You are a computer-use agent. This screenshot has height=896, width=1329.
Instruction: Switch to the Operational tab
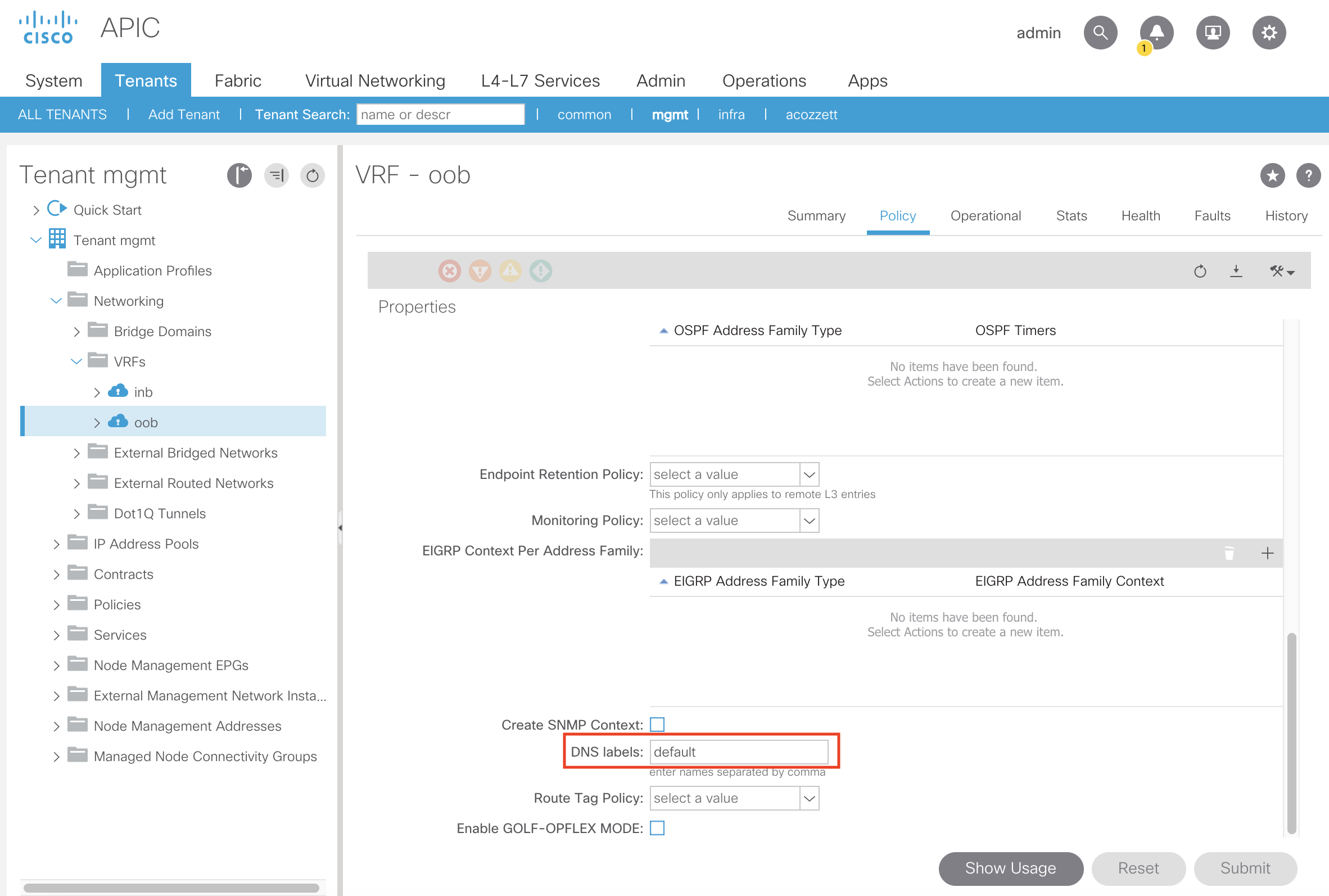click(985, 216)
